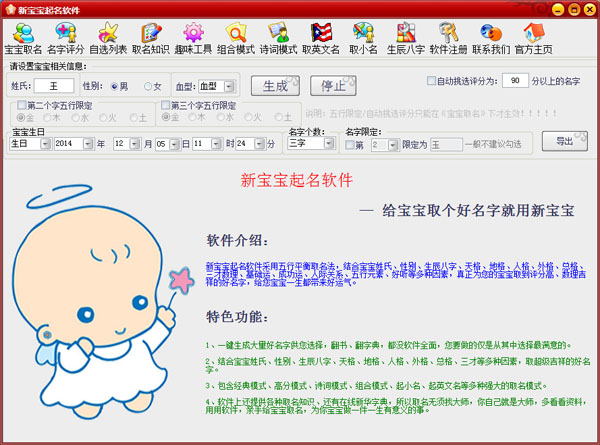
Task: Expand the birth year 2014 dropdown
Action: click(88, 144)
